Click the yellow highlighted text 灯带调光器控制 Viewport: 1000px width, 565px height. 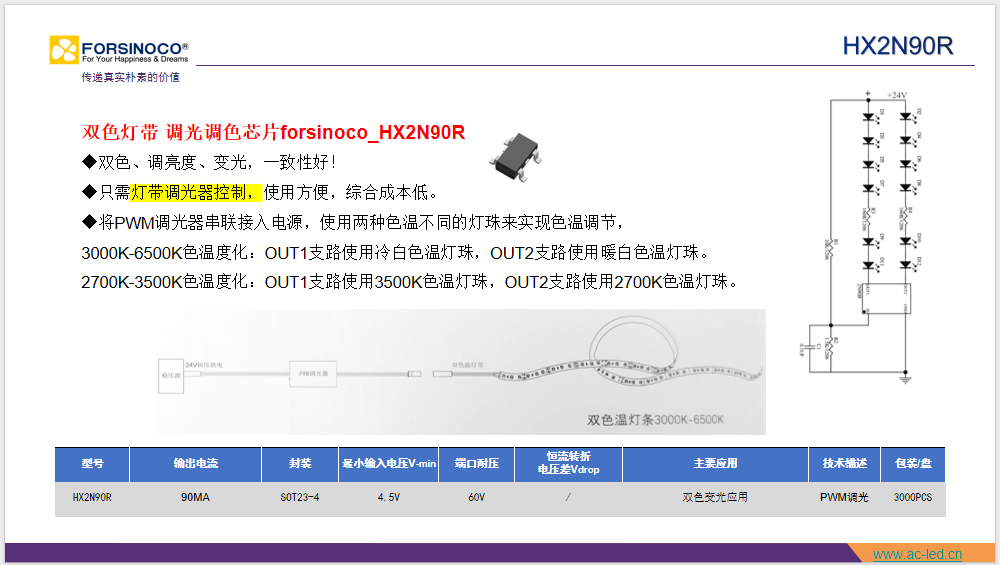point(195,192)
